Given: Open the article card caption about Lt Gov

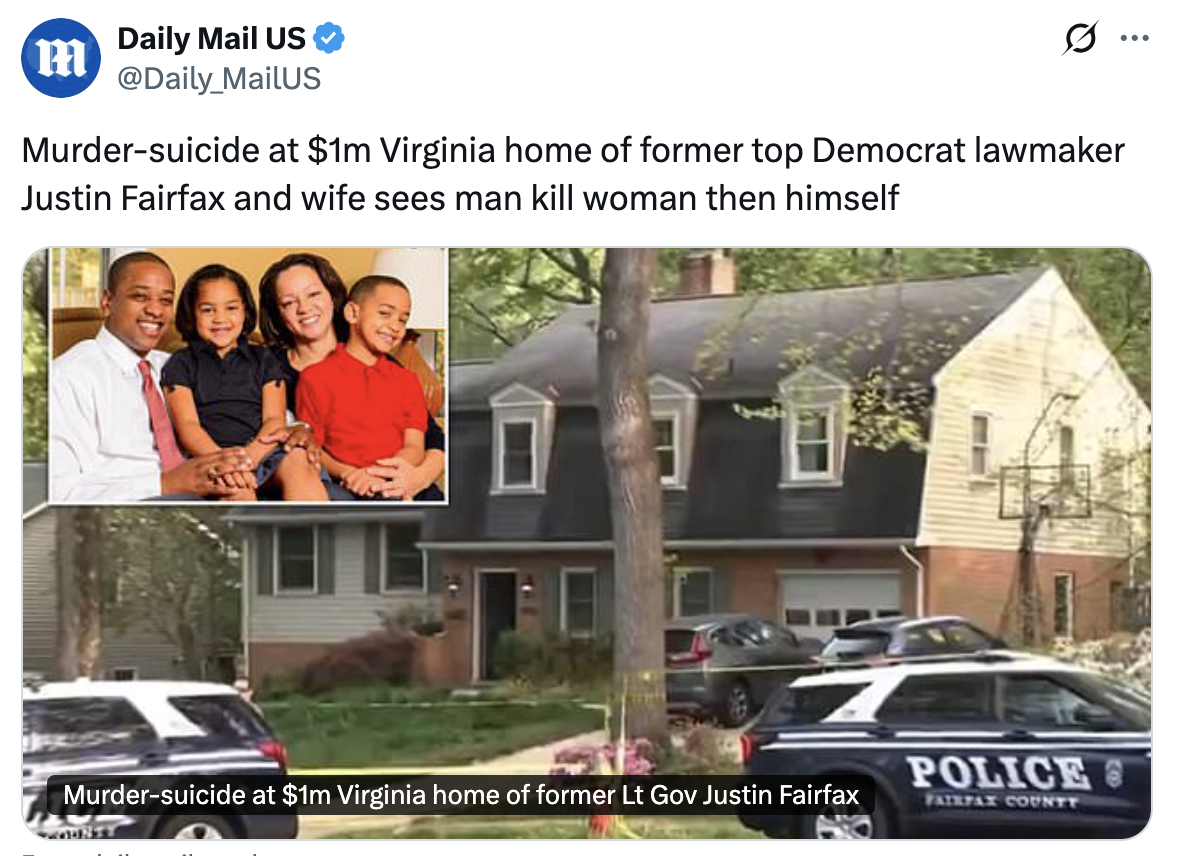Looking at the screenshot, I should tap(461, 794).
